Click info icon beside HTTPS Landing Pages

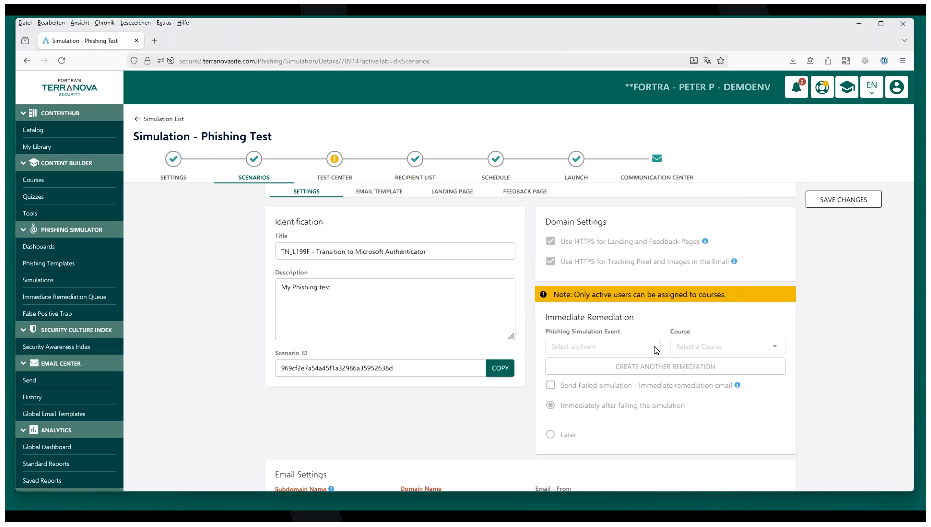pyautogui.click(x=705, y=241)
